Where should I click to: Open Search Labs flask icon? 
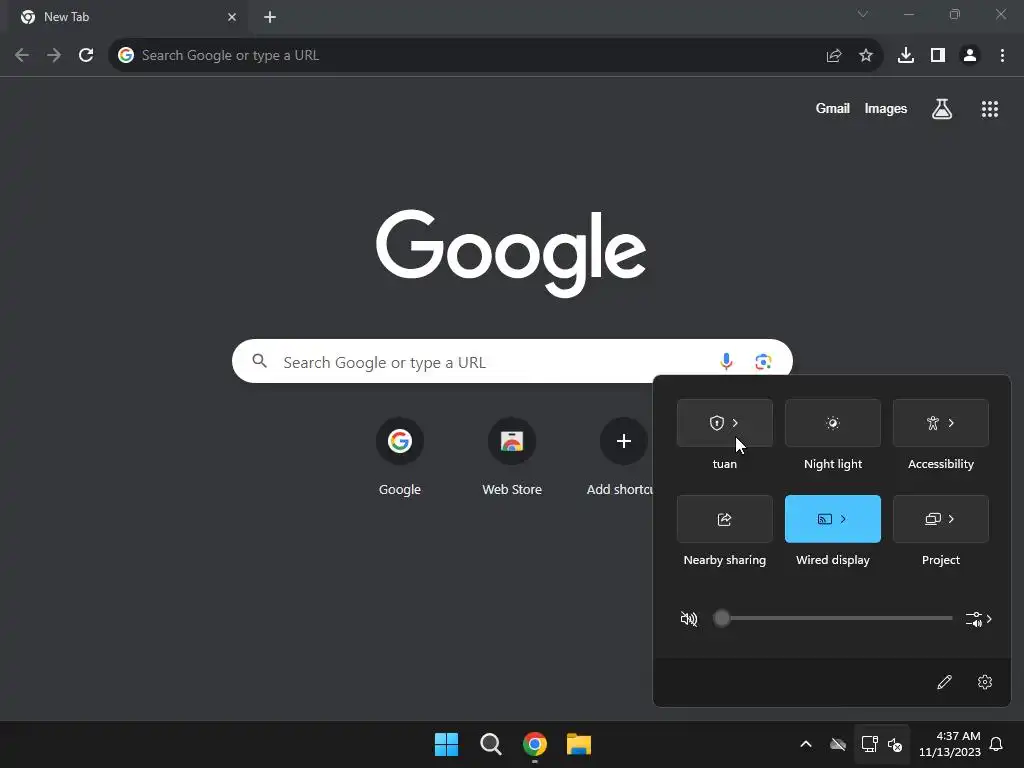point(942,109)
